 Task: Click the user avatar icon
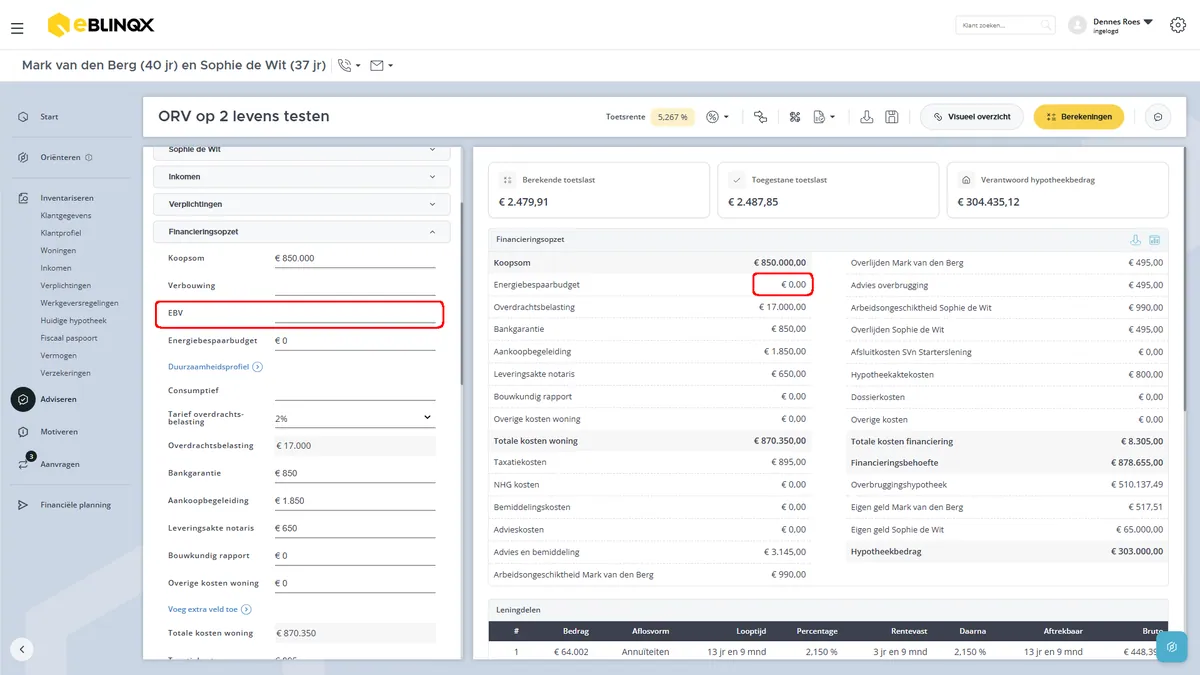pyautogui.click(x=1077, y=25)
